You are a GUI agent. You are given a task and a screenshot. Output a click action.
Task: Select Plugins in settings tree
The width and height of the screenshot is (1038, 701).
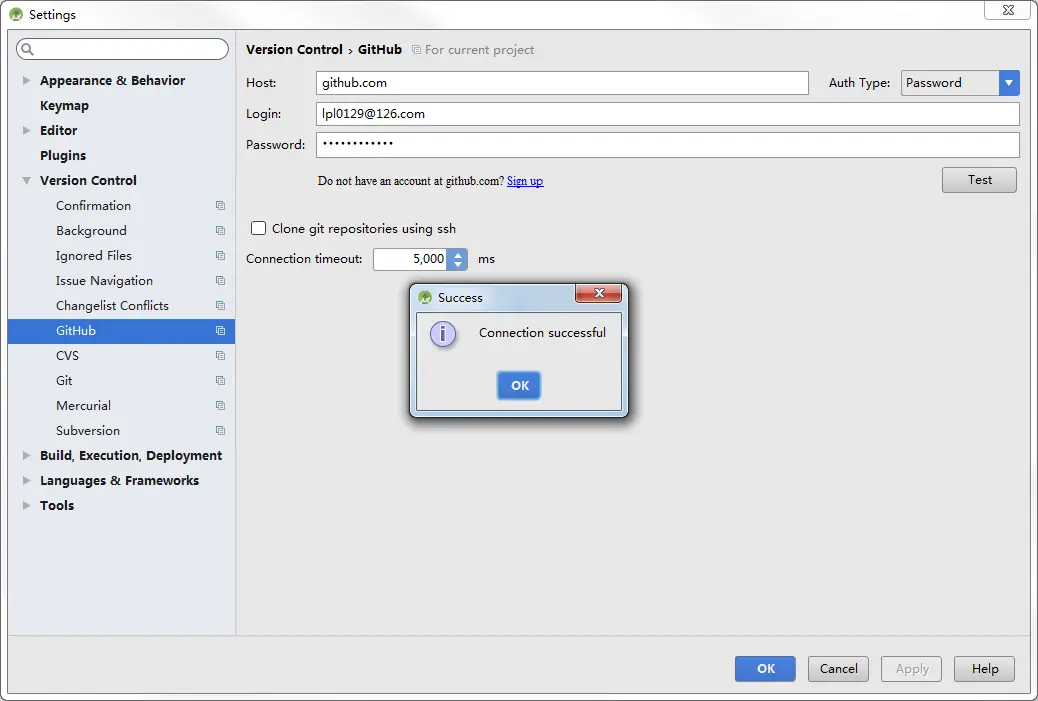[63, 156]
